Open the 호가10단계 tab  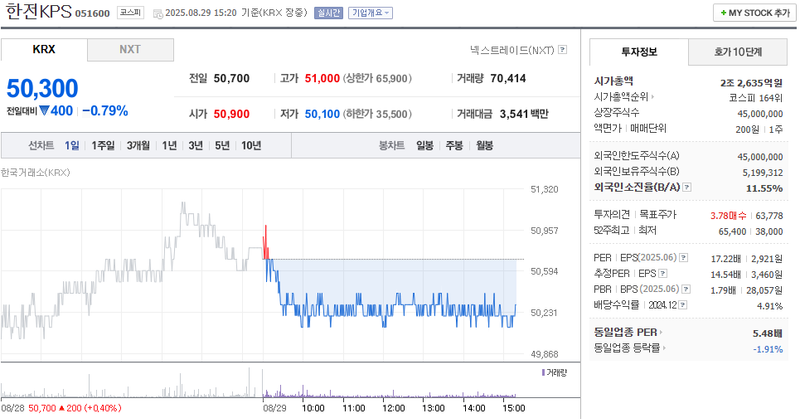(738, 52)
